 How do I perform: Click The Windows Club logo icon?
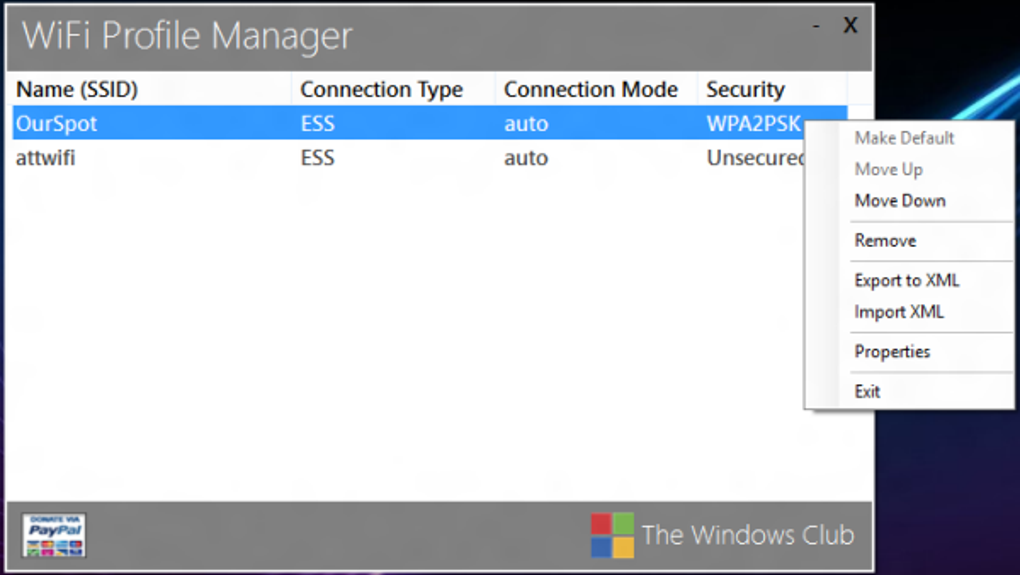(x=612, y=535)
